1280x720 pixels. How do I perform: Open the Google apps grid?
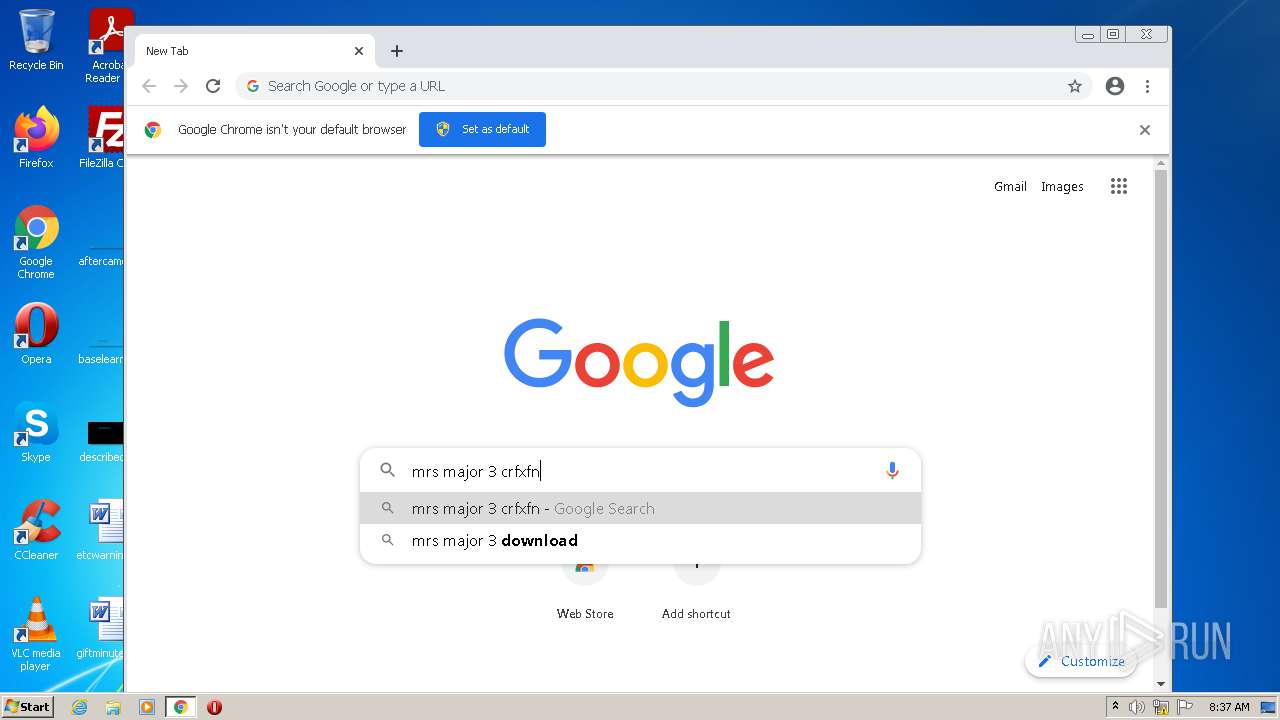[x=1119, y=186]
